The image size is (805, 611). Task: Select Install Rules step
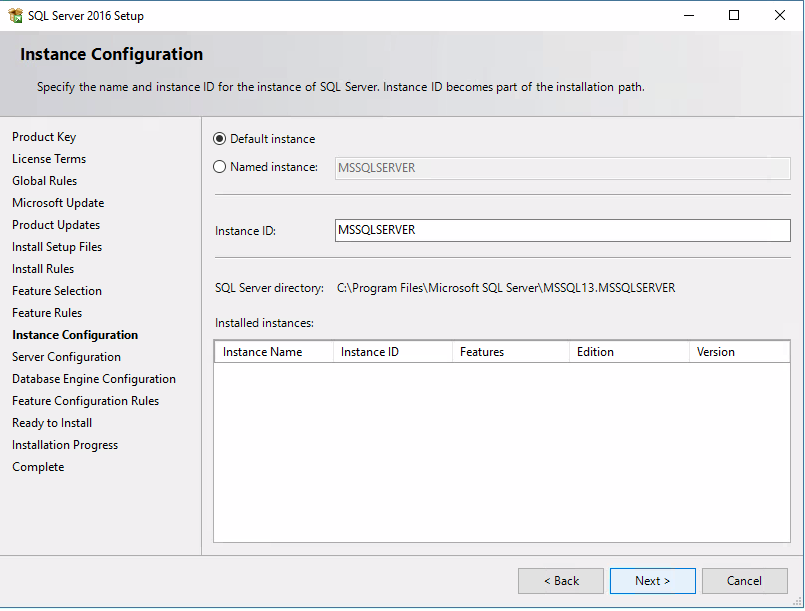coord(42,268)
